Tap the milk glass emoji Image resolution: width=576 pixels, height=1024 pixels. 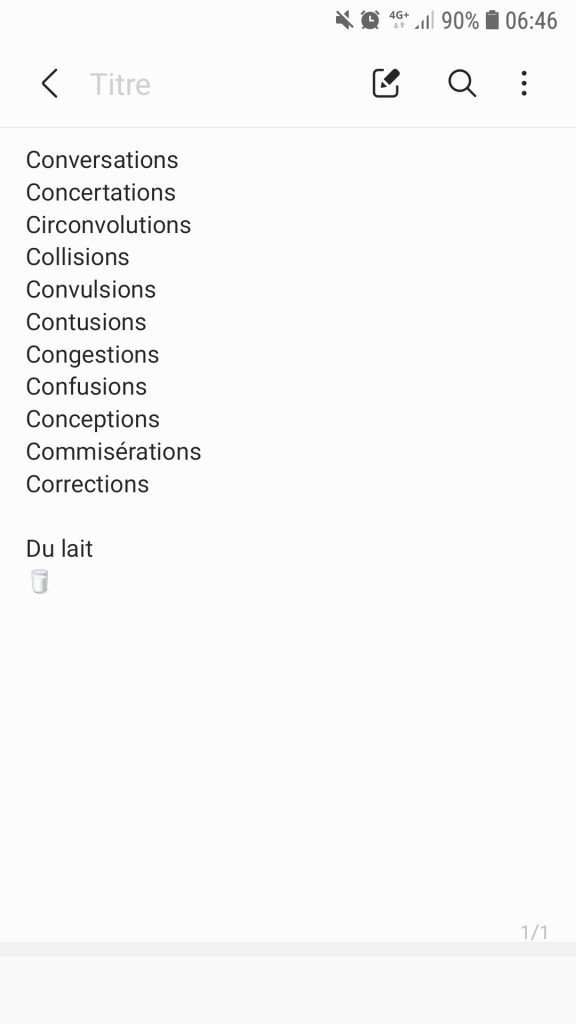tap(39, 581)
